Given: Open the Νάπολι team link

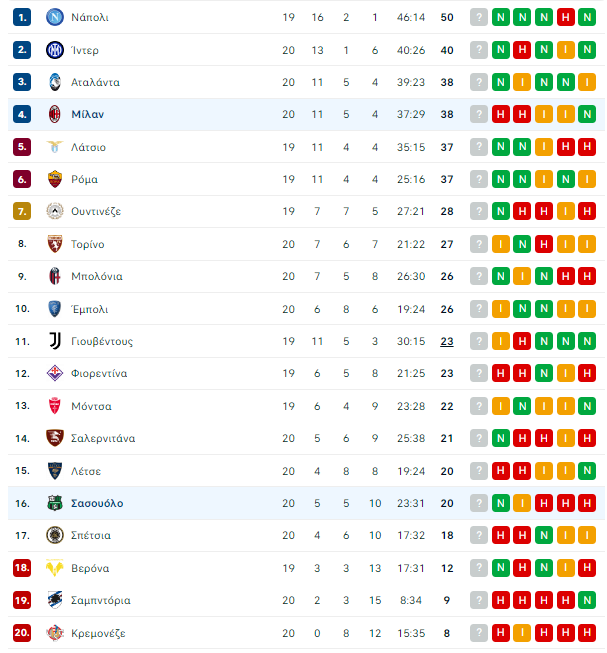Looking at the screenshot, I should click(90, 17).
